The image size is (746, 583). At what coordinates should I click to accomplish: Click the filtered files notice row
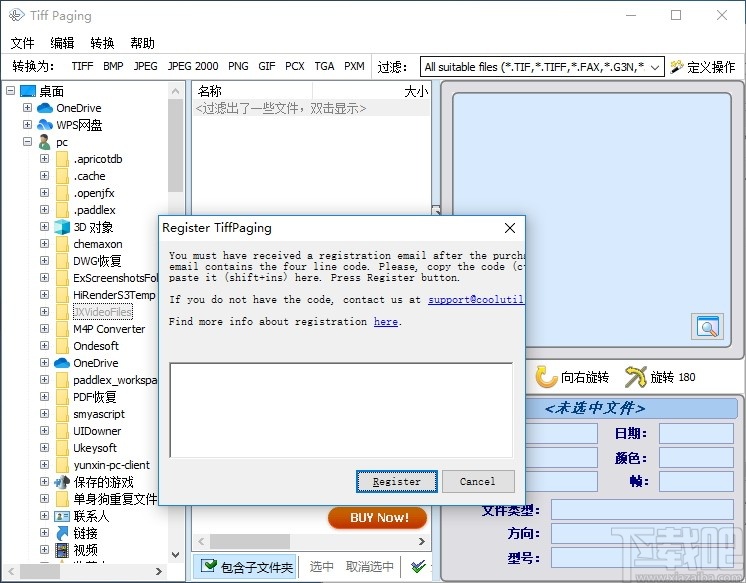pos(311,109)
